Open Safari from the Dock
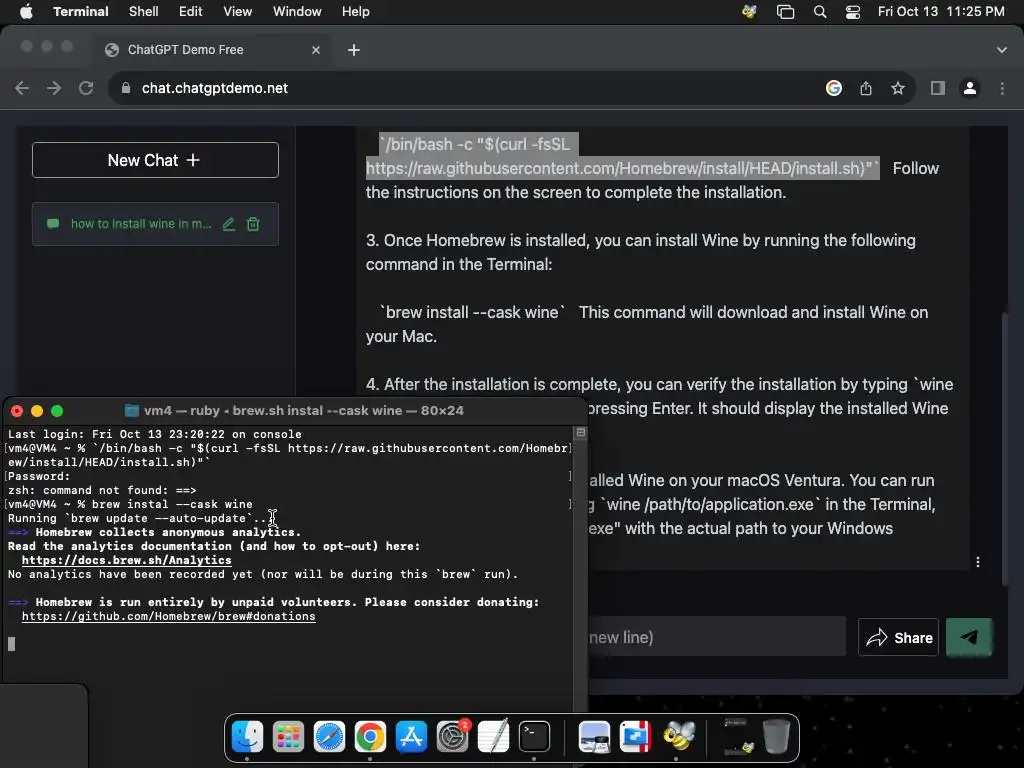This screenshot has height=768, width=1024. click(x=329, y=737)
